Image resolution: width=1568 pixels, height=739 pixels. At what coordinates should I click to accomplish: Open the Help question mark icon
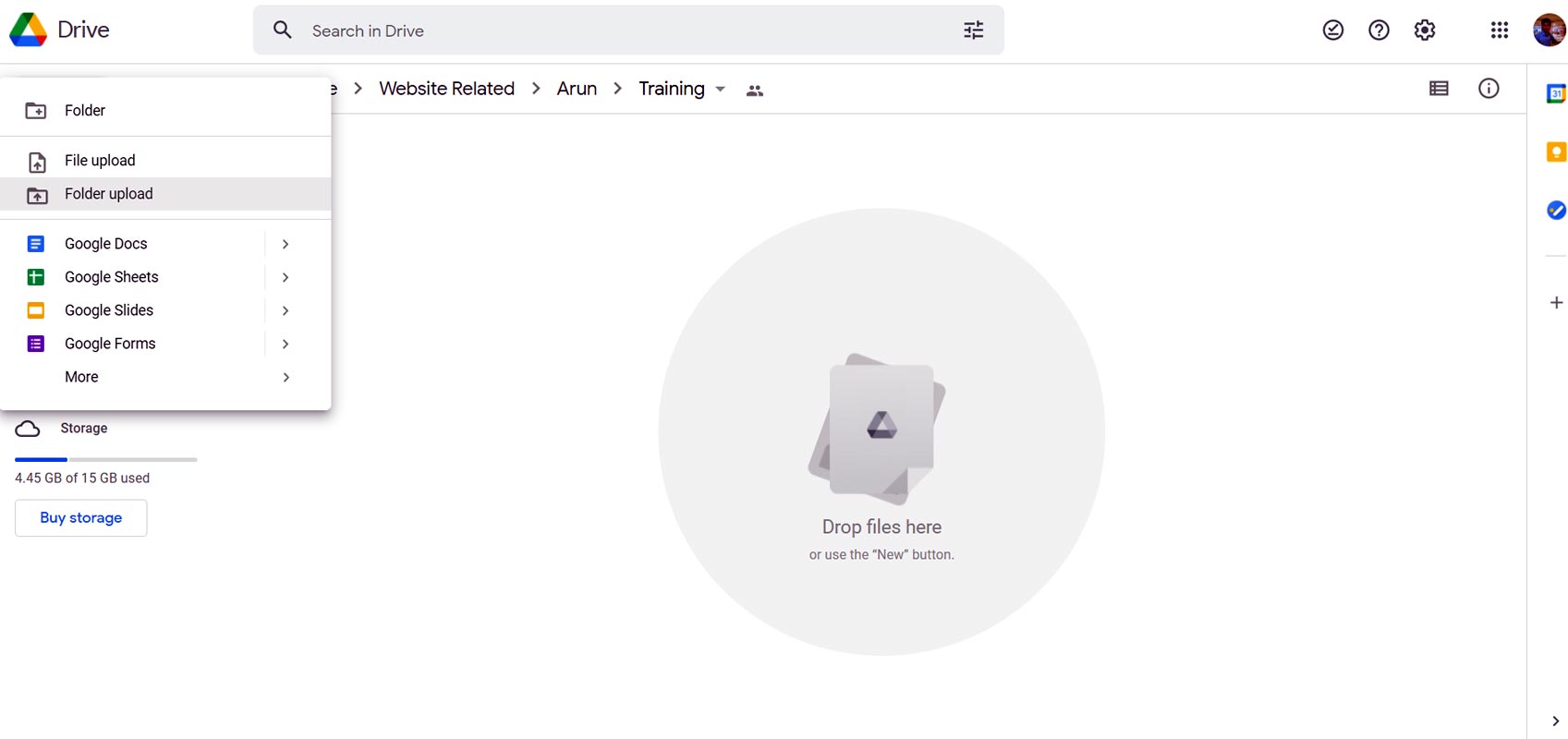click(x=1379, y=30)
